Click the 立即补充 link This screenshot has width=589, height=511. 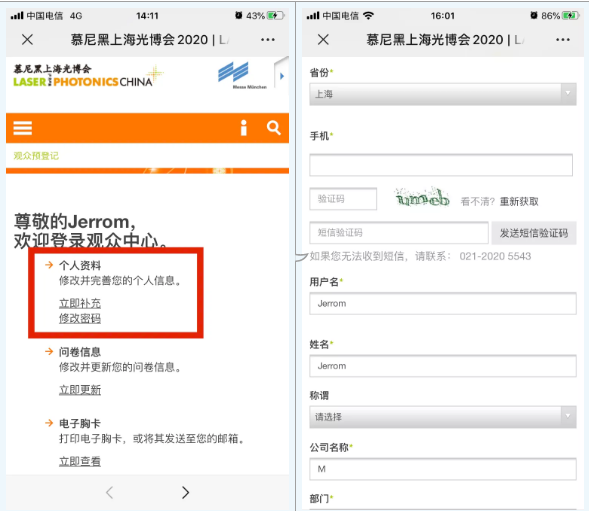pyautogui.click(x=80, y=303)
